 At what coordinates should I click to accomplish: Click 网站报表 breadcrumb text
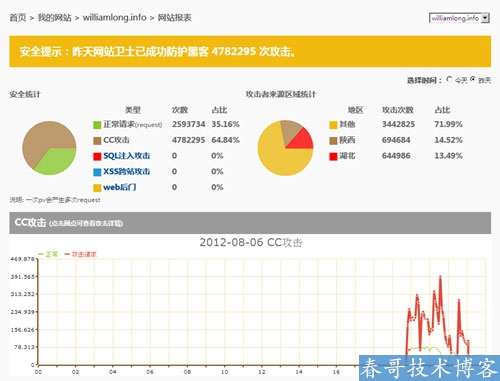(x=175, y=18)
